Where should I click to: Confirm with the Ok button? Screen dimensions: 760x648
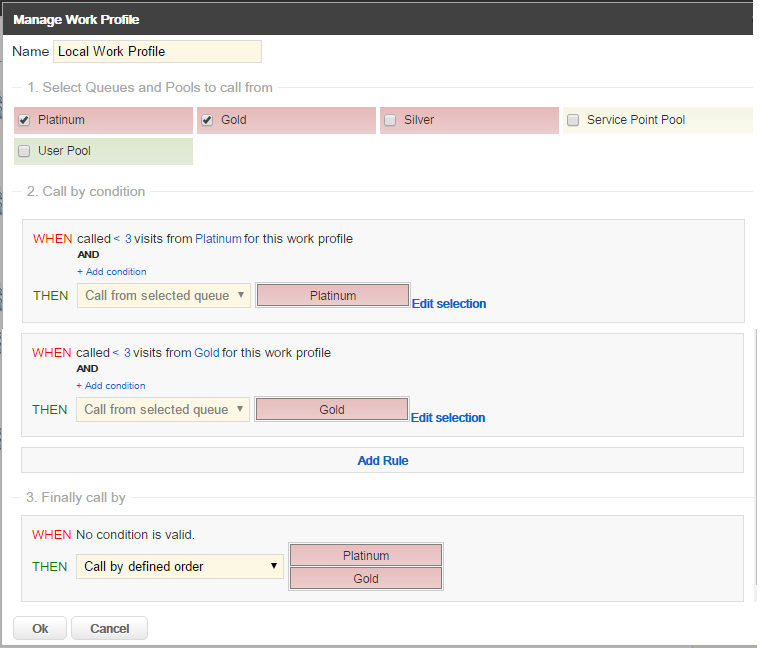pyautogui.click(x=40, y=628)
